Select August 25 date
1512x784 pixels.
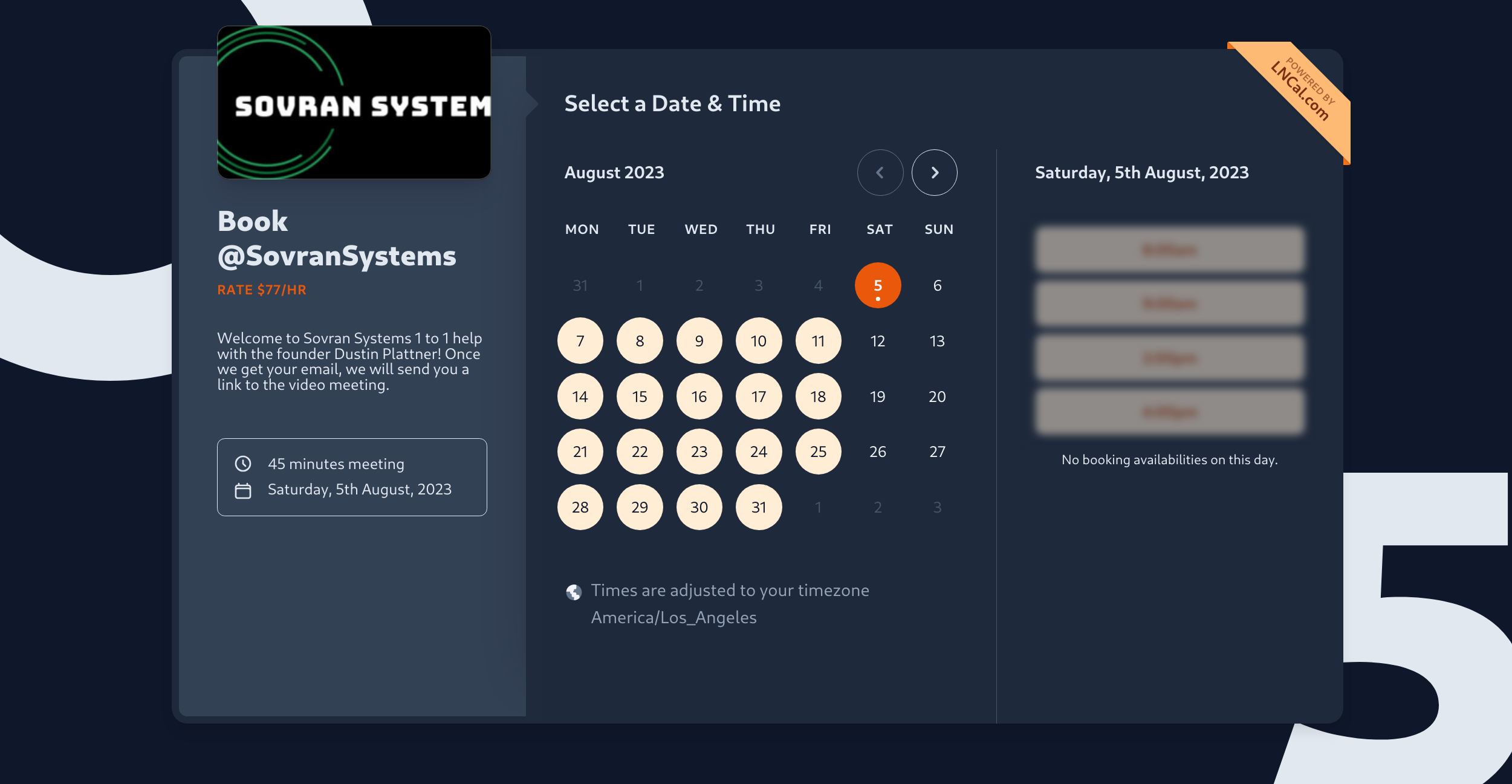point(819,452)
